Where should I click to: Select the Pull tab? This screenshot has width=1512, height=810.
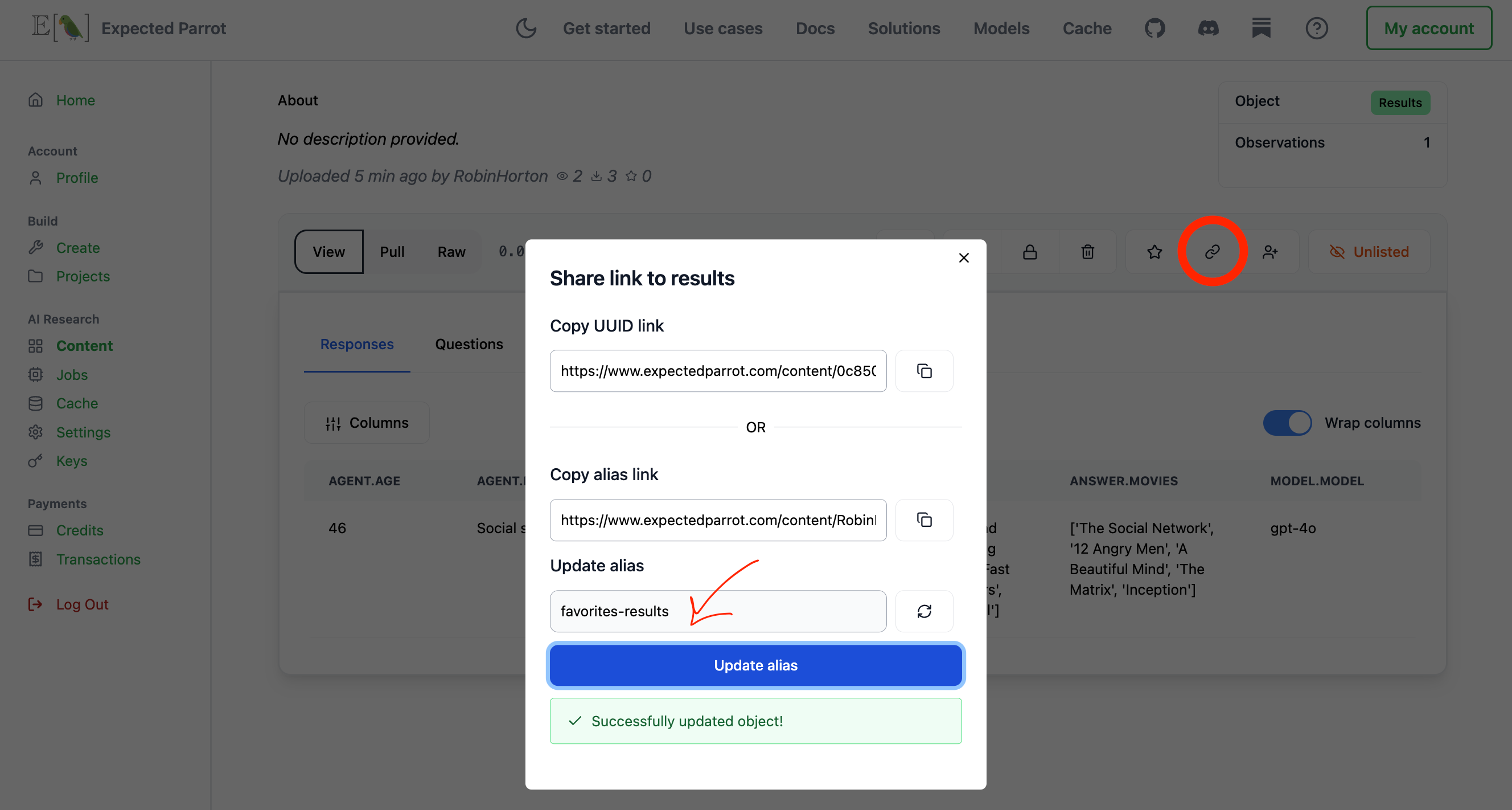click(392, 252)
